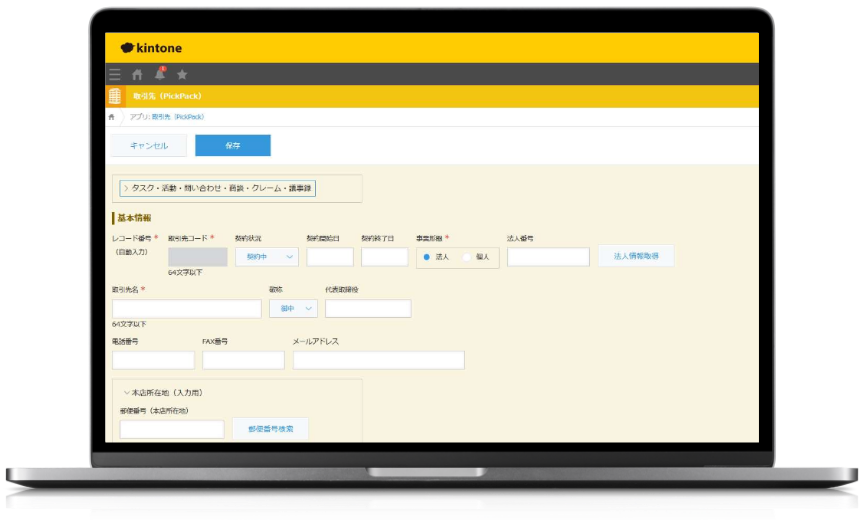Open the 敬称 dropdown
The image size is (860, 520).
[x=293, y=308]
